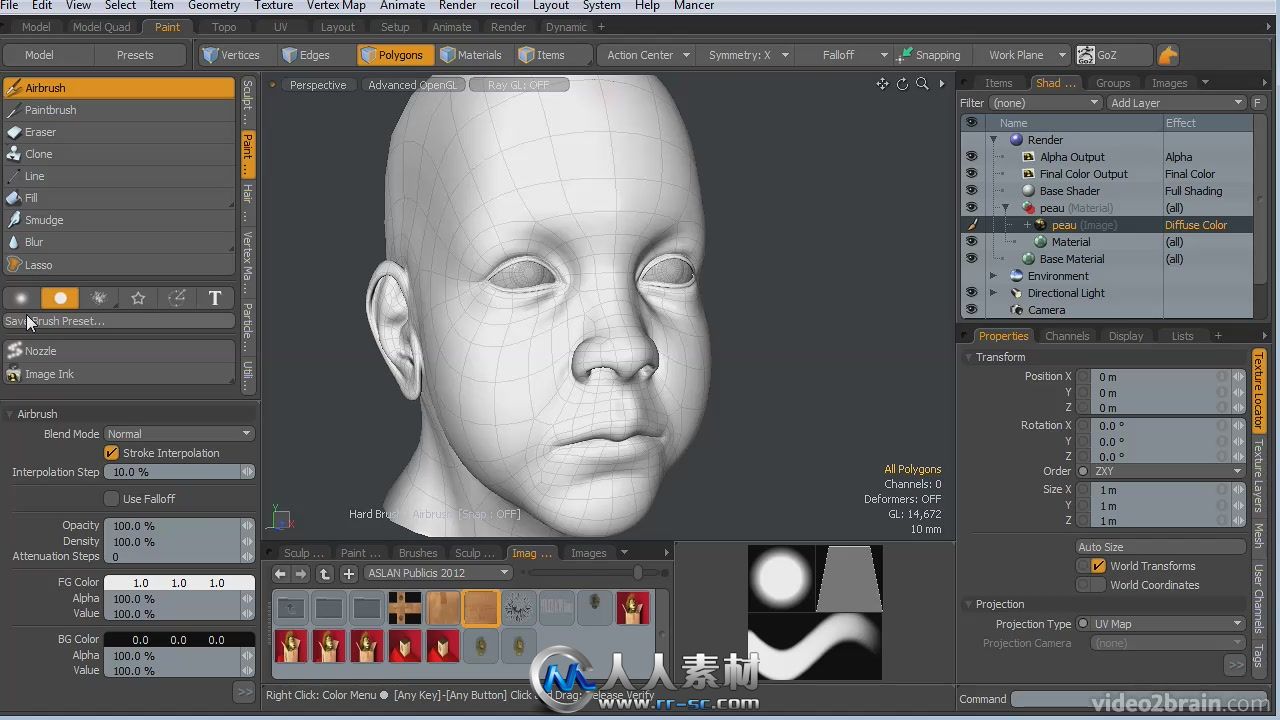This screenshot has height=720, width=1280.
Task: Switch to the Channels tab
Action: click(x=1067, y=336)
